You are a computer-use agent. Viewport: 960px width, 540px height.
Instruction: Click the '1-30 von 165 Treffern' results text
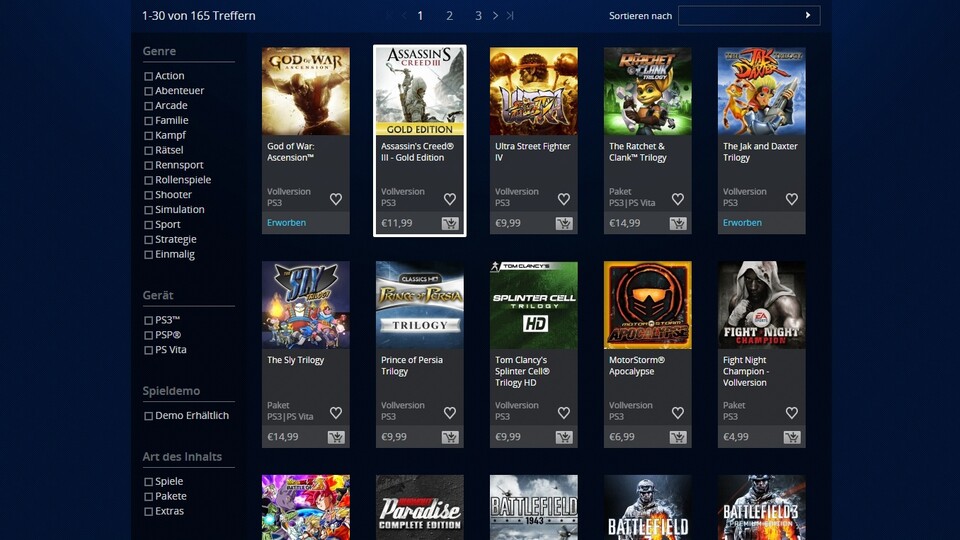click(x=198, y=16)
